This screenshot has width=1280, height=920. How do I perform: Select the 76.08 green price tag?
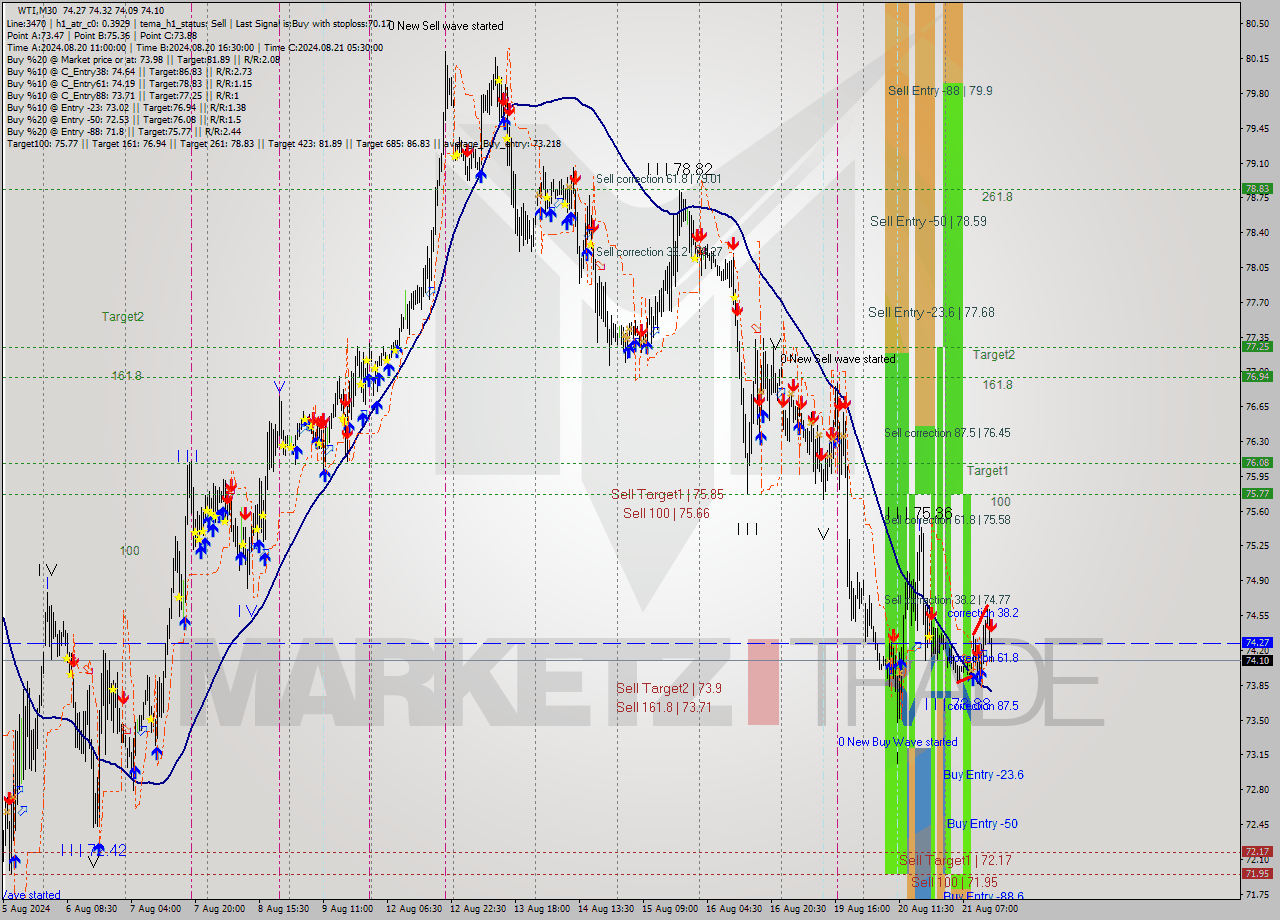coord(1257,462)
